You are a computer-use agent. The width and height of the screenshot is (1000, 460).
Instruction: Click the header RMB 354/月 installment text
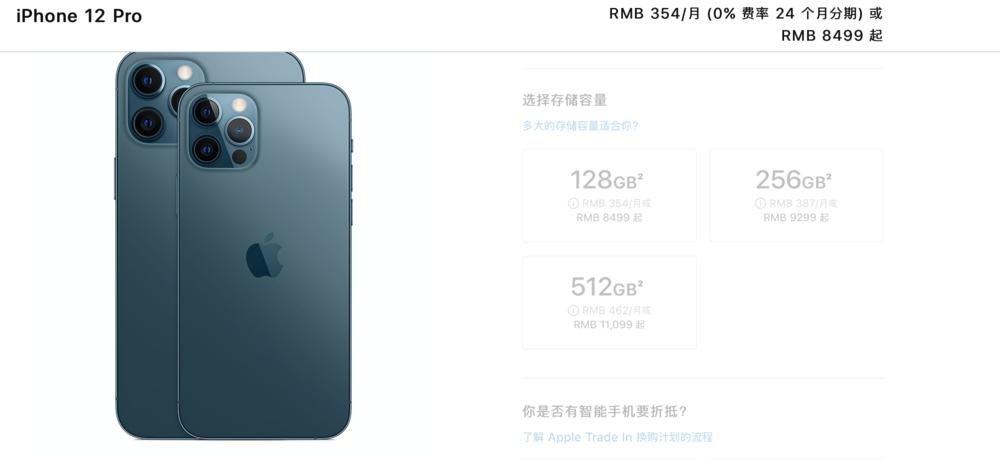tap(746, 13)
